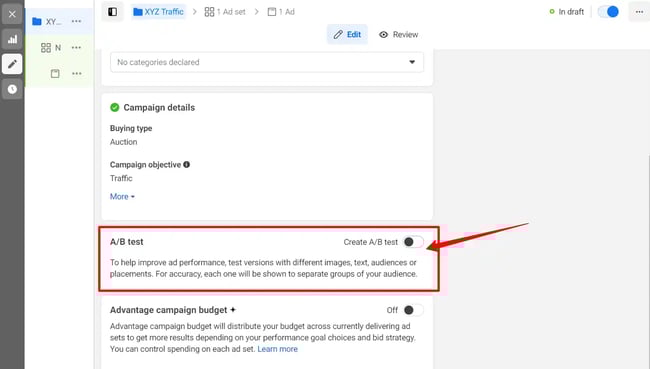The height and width of the screenshot is (369, 650).
Task: Select the pencil edit icon in sidebar
Action: pyautogui.click(x=12, y=64)
